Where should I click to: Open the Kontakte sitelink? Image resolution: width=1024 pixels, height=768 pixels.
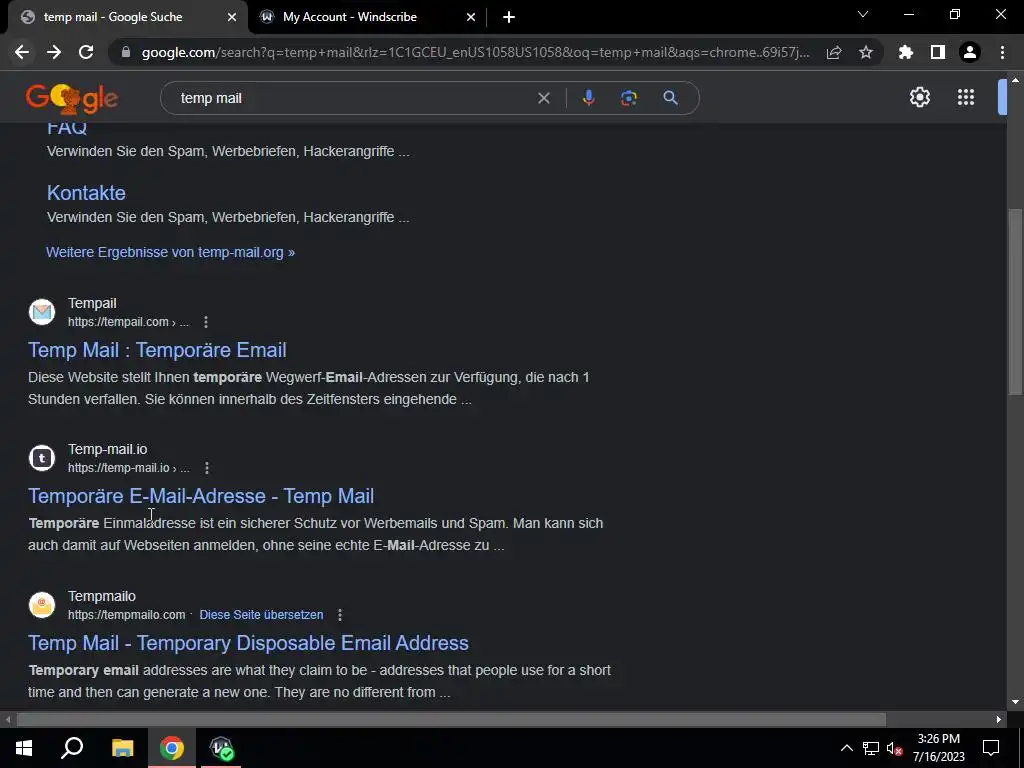86,193
